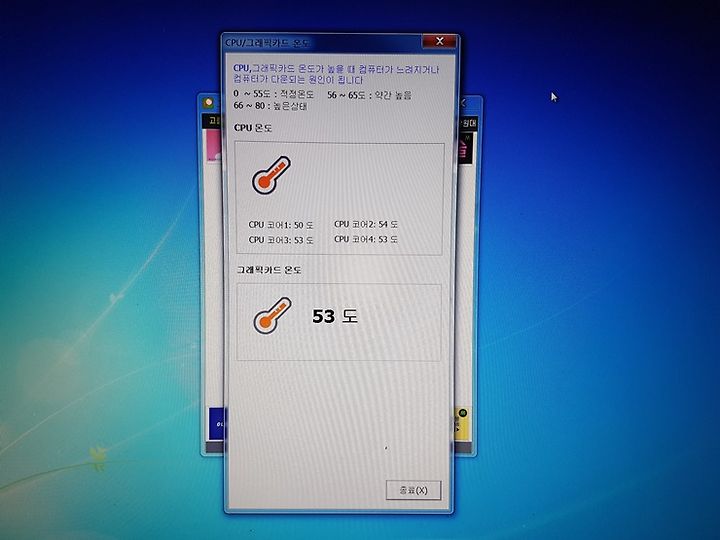Image resolution: width=720 pixels, height=540 pixels.
Task: Click the pink thumbnail in background window
Action: coord(214,146)
